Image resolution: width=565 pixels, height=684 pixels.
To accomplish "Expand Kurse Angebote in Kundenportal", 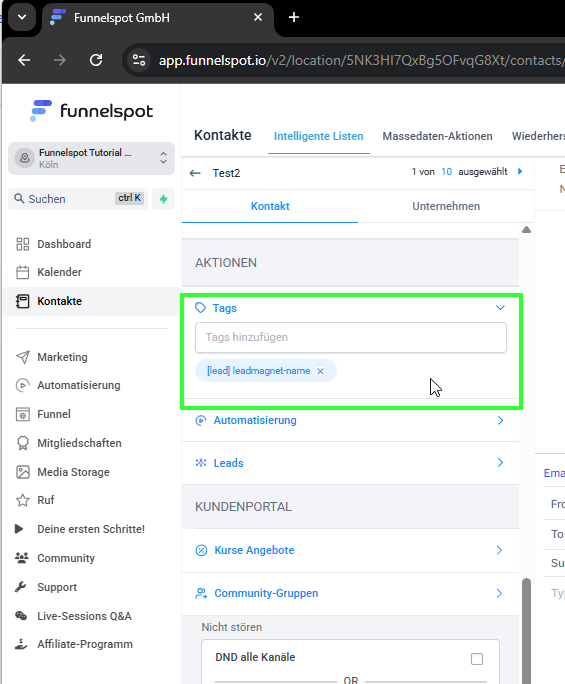I will [350, 550].
